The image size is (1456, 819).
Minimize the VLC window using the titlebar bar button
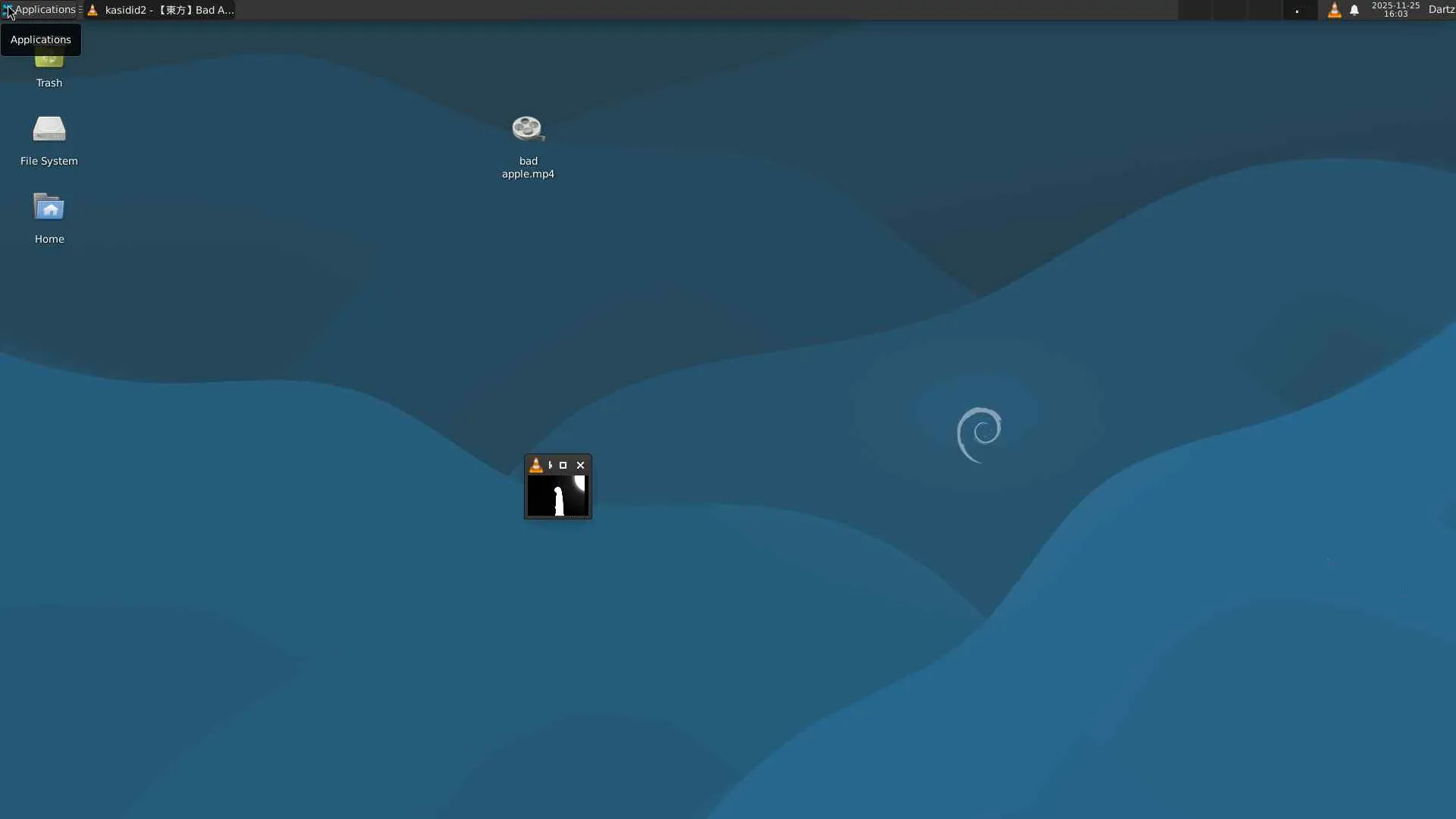(x=551, y=466)
